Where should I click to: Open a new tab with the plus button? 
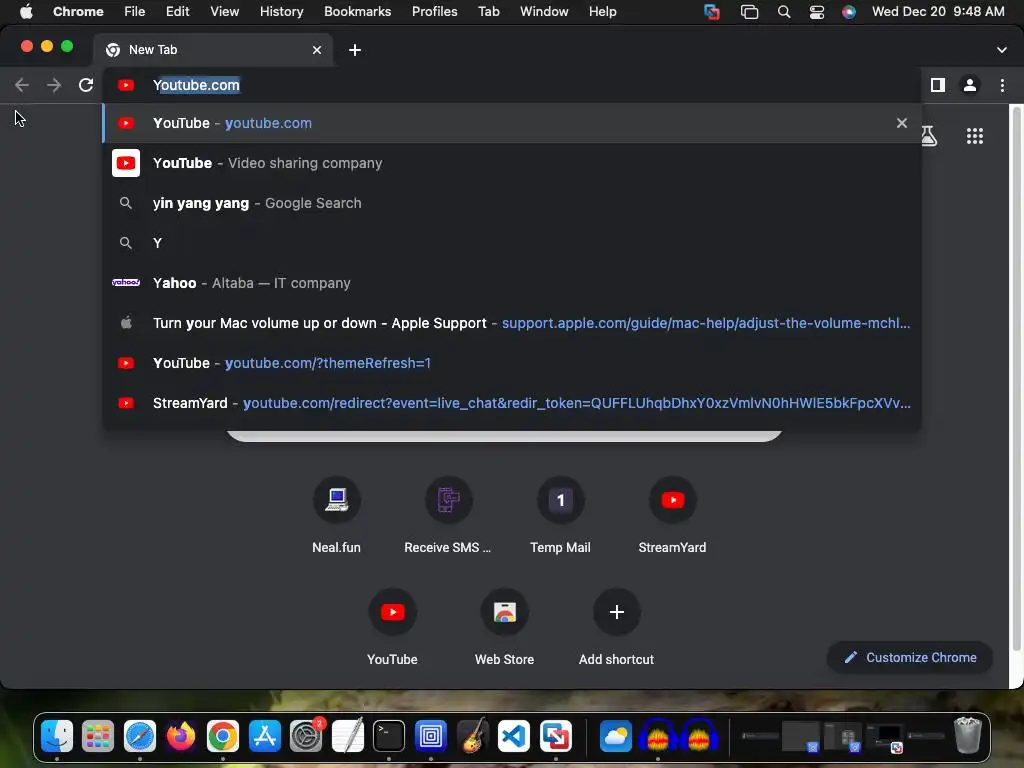[x=355, y=50]
